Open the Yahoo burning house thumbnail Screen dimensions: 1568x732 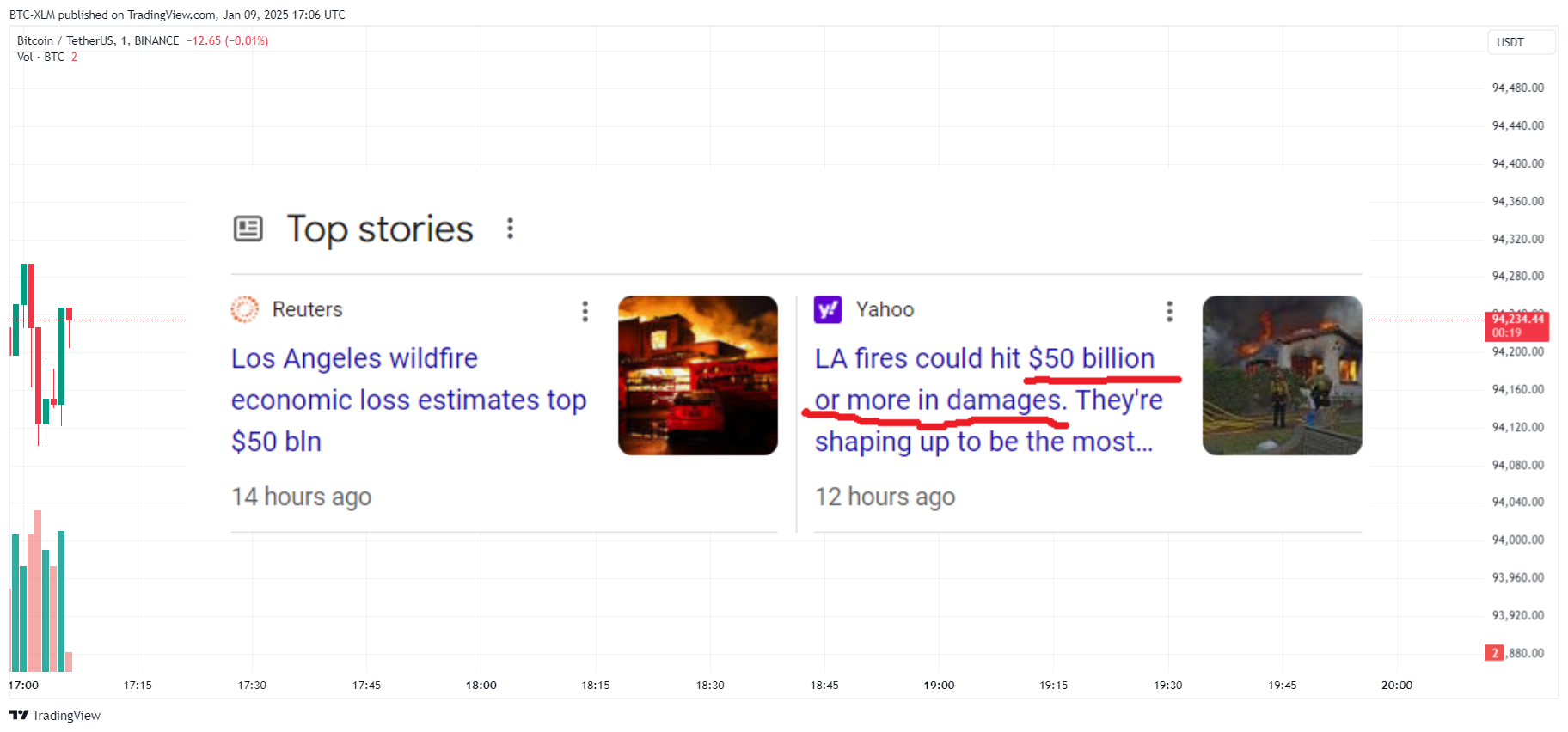(1282, 375)
